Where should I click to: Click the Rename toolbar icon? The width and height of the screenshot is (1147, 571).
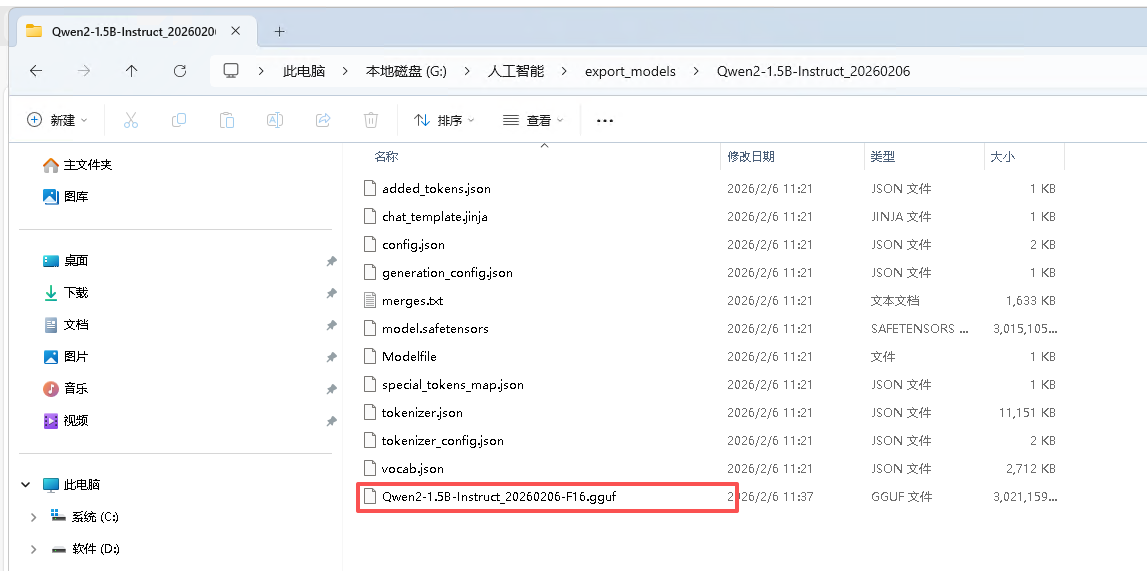pos(275,120)
